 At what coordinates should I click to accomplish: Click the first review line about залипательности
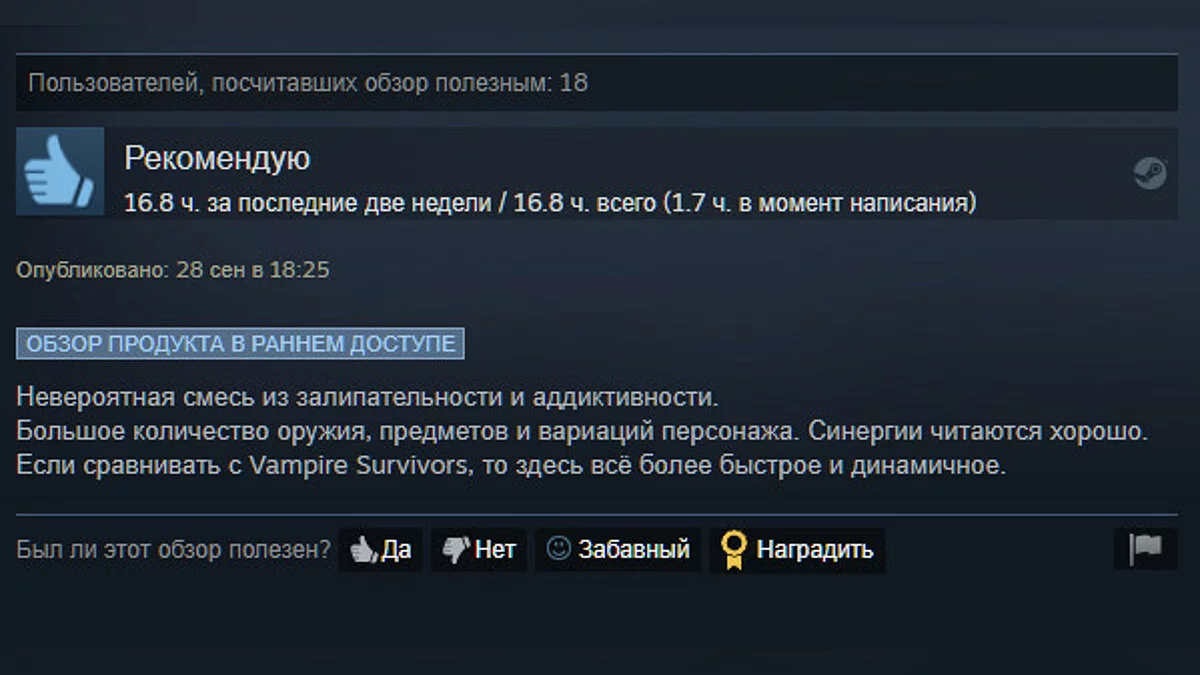point(368,397)
